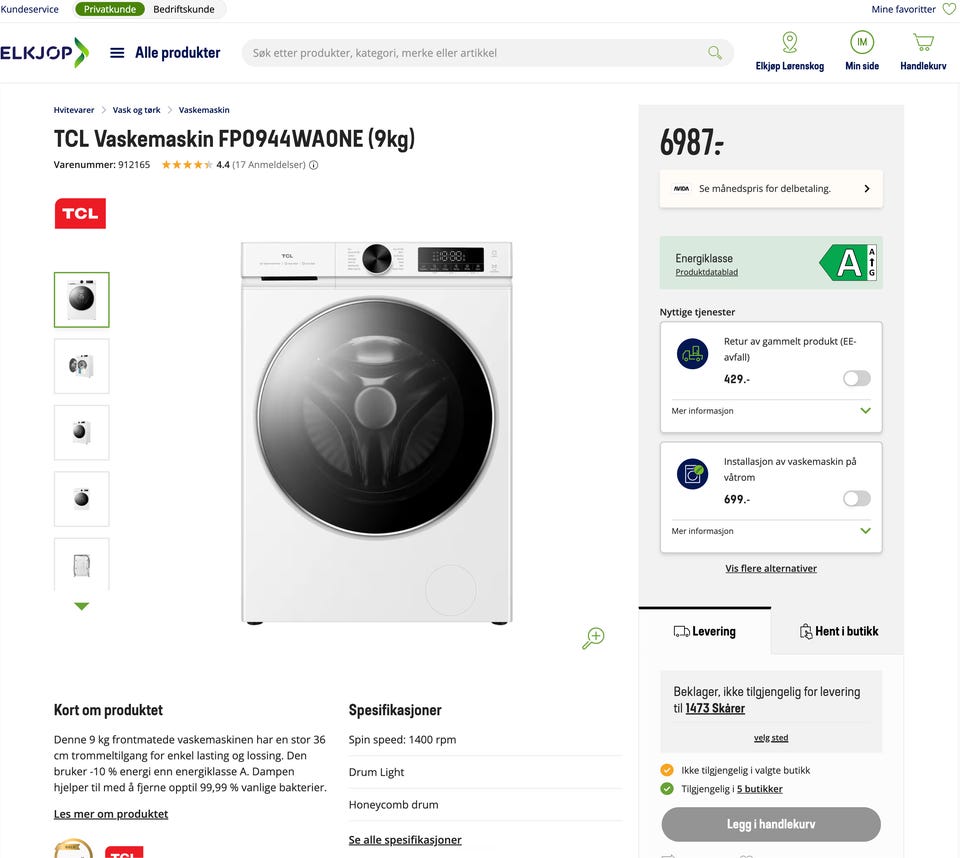Viewport: 960px width, 858px height.
Task: Click the Mine favoritter heart icon
Action: 949,9
